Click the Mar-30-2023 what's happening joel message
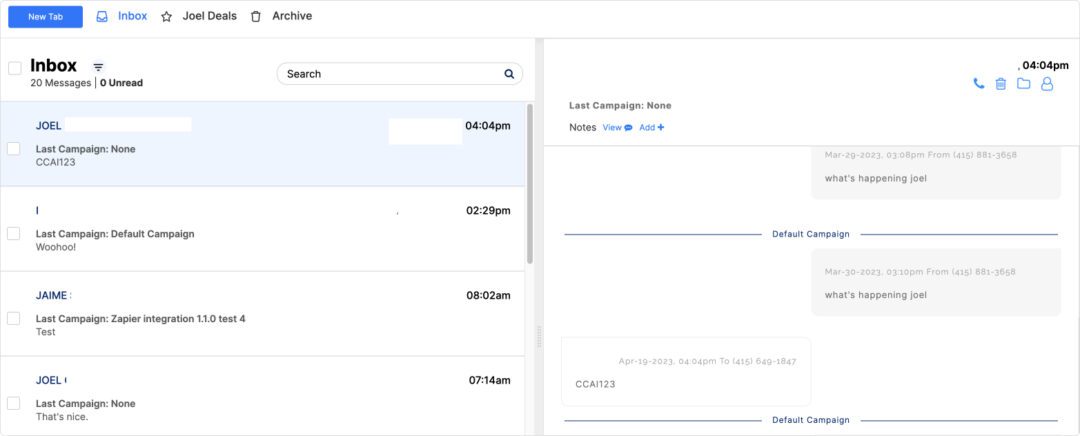The image size is (1080, 436). [x=936, y=282]
